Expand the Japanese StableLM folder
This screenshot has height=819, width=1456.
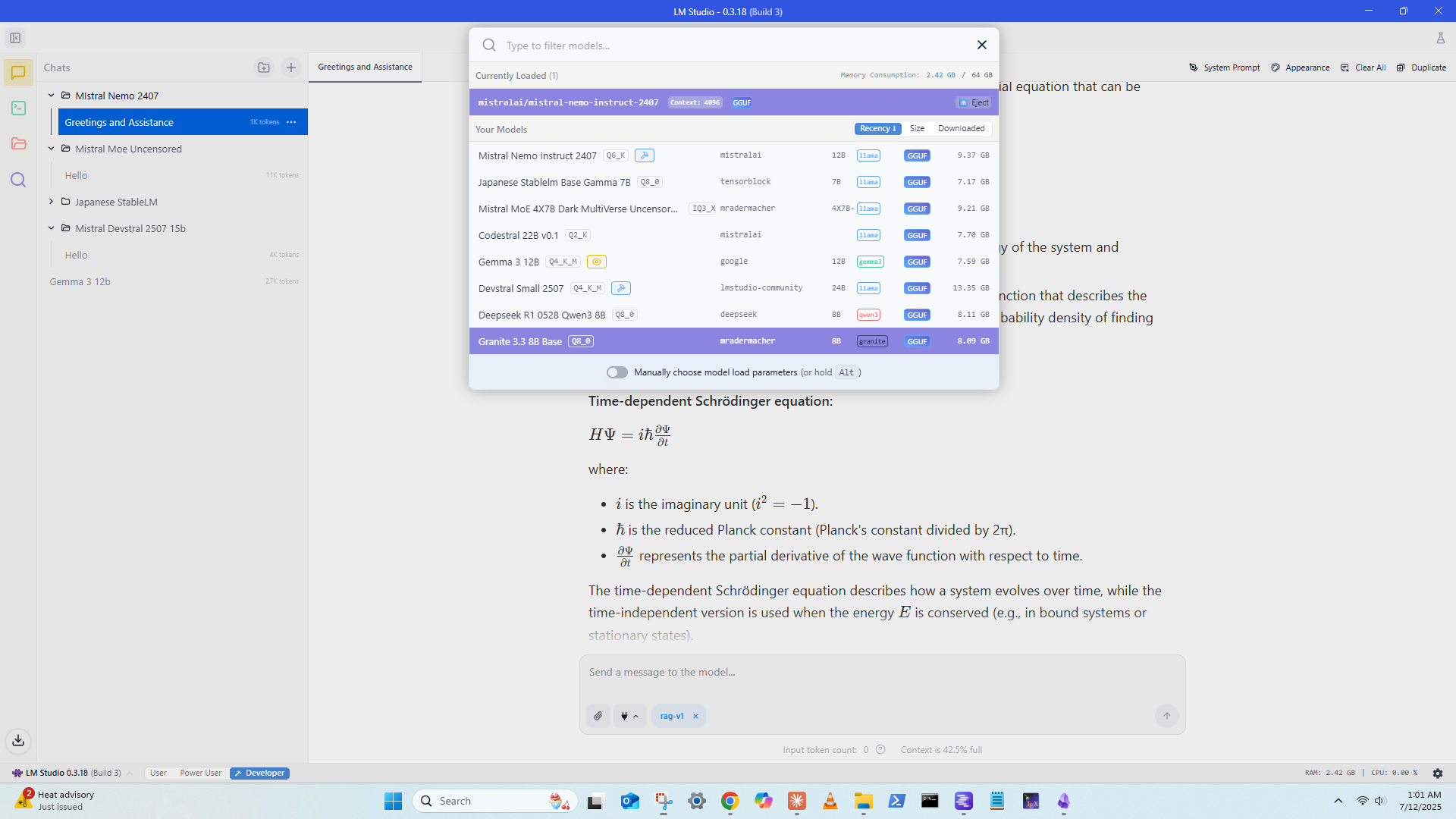coord(52,202)
